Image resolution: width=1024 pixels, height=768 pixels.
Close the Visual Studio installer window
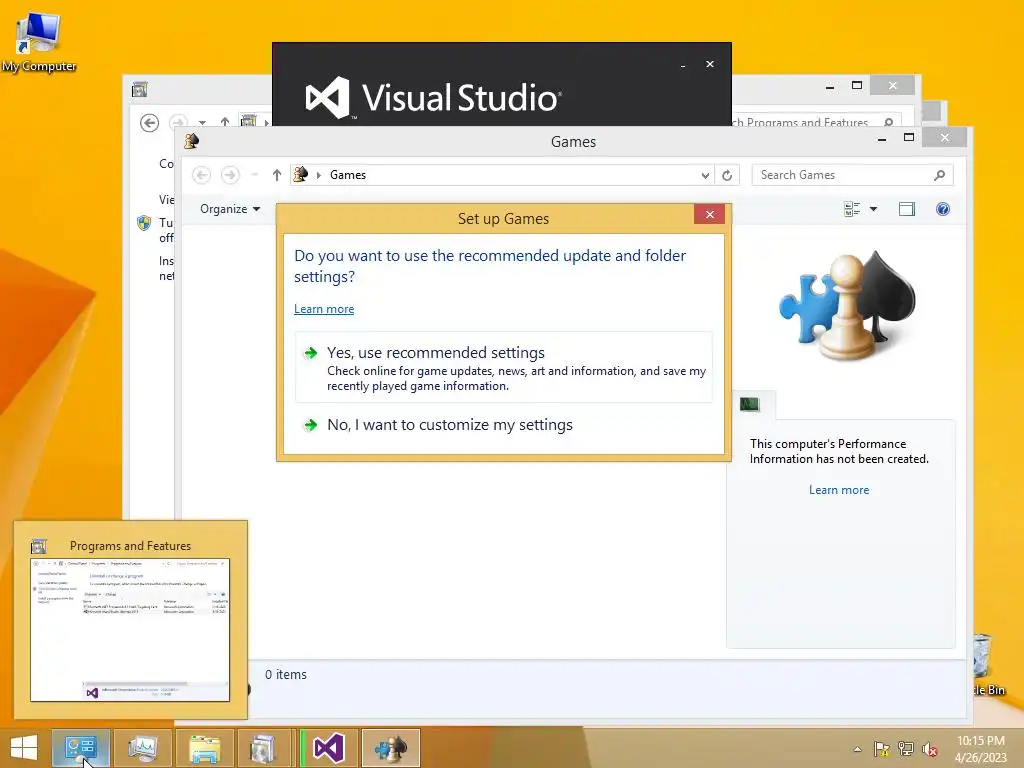710,64
